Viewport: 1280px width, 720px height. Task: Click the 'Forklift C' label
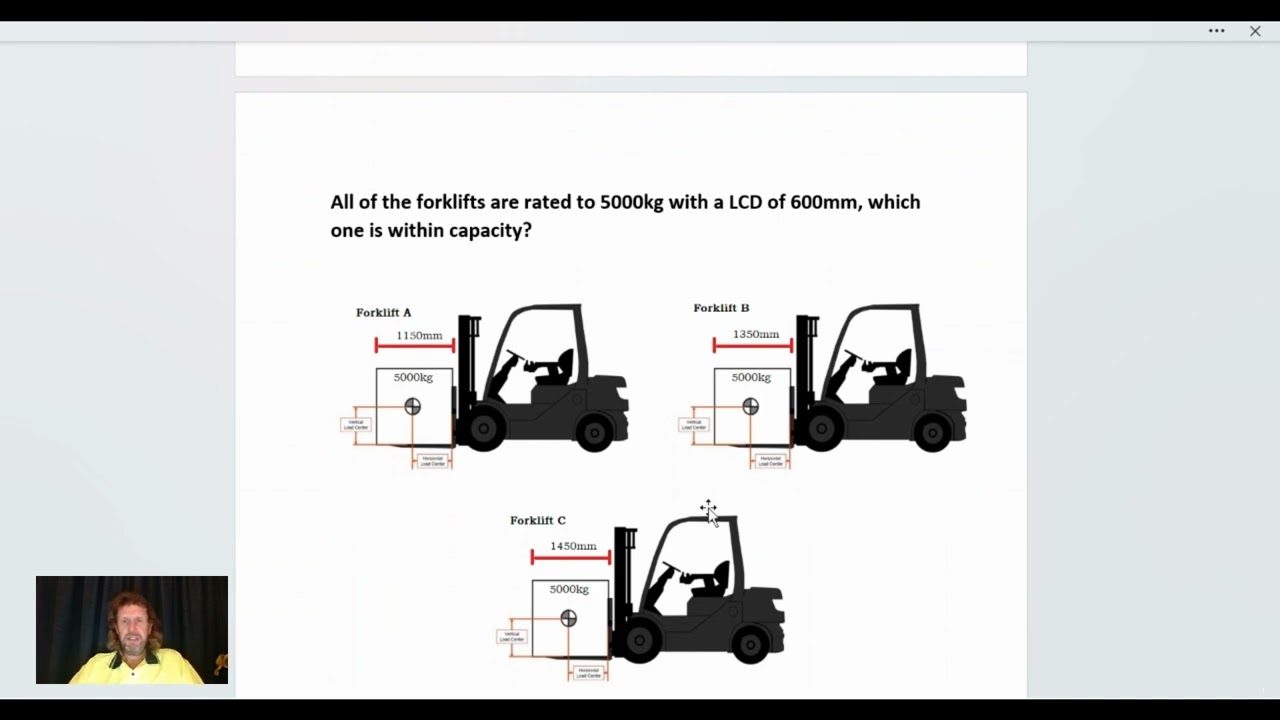point(538,520)
